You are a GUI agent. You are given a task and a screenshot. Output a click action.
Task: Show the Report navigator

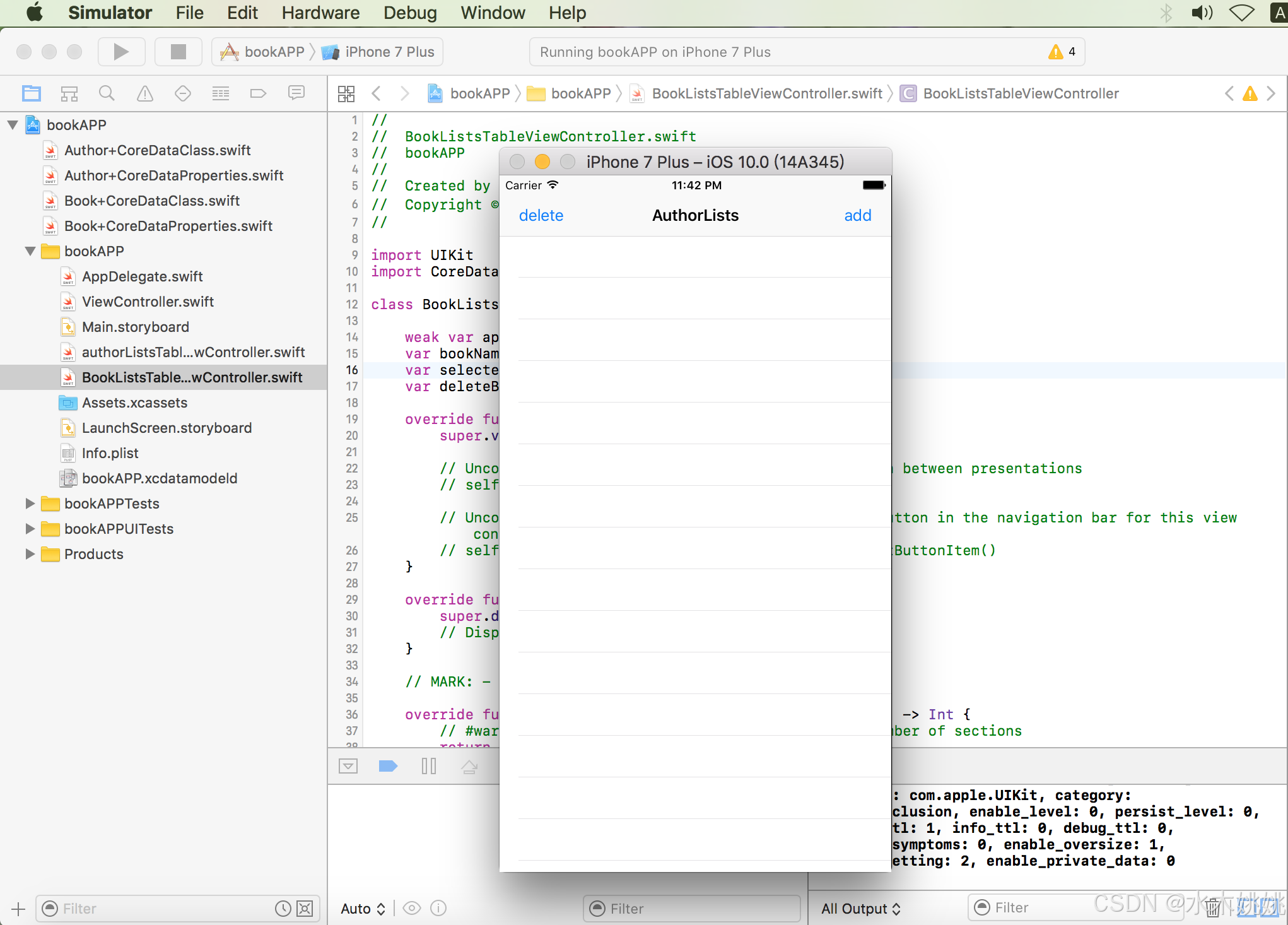pos(296,93)
